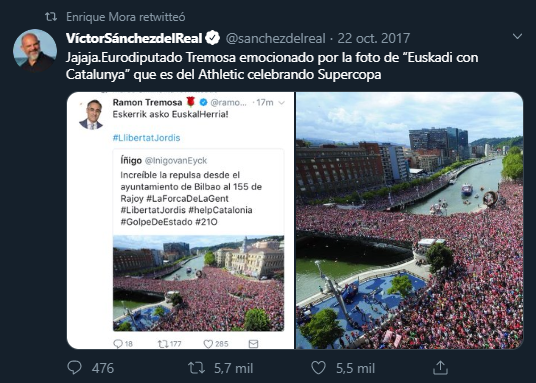Image resolution: width=536 pixels, height=383 pixels.
Task: Click the 22 oct. 2017 timestamp
Action: point(374,38)
